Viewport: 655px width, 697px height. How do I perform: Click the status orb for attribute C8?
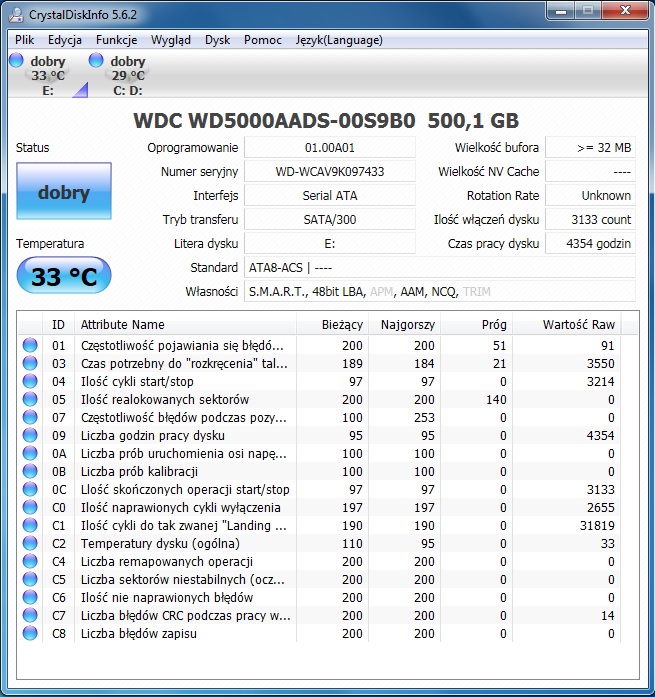30,633
